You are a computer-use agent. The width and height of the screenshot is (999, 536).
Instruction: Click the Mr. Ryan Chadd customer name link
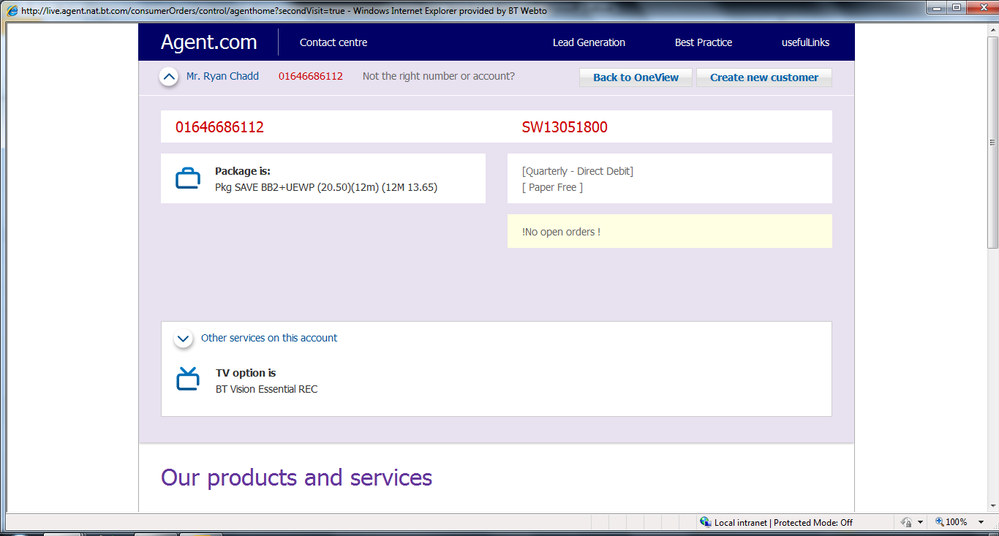(222, 76)
